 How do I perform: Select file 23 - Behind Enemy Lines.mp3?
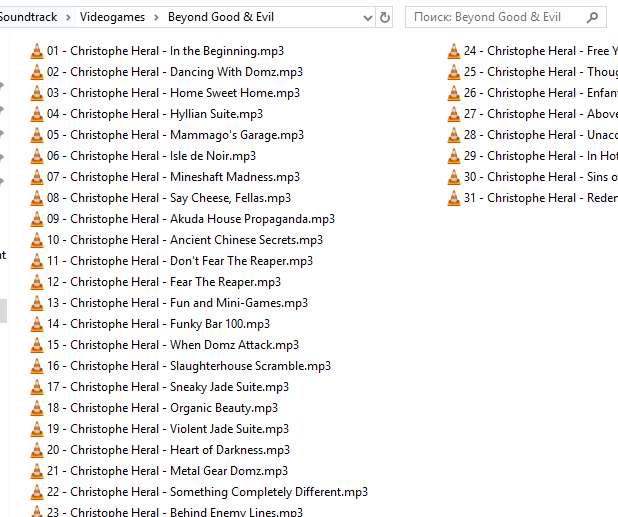[166, 511]
